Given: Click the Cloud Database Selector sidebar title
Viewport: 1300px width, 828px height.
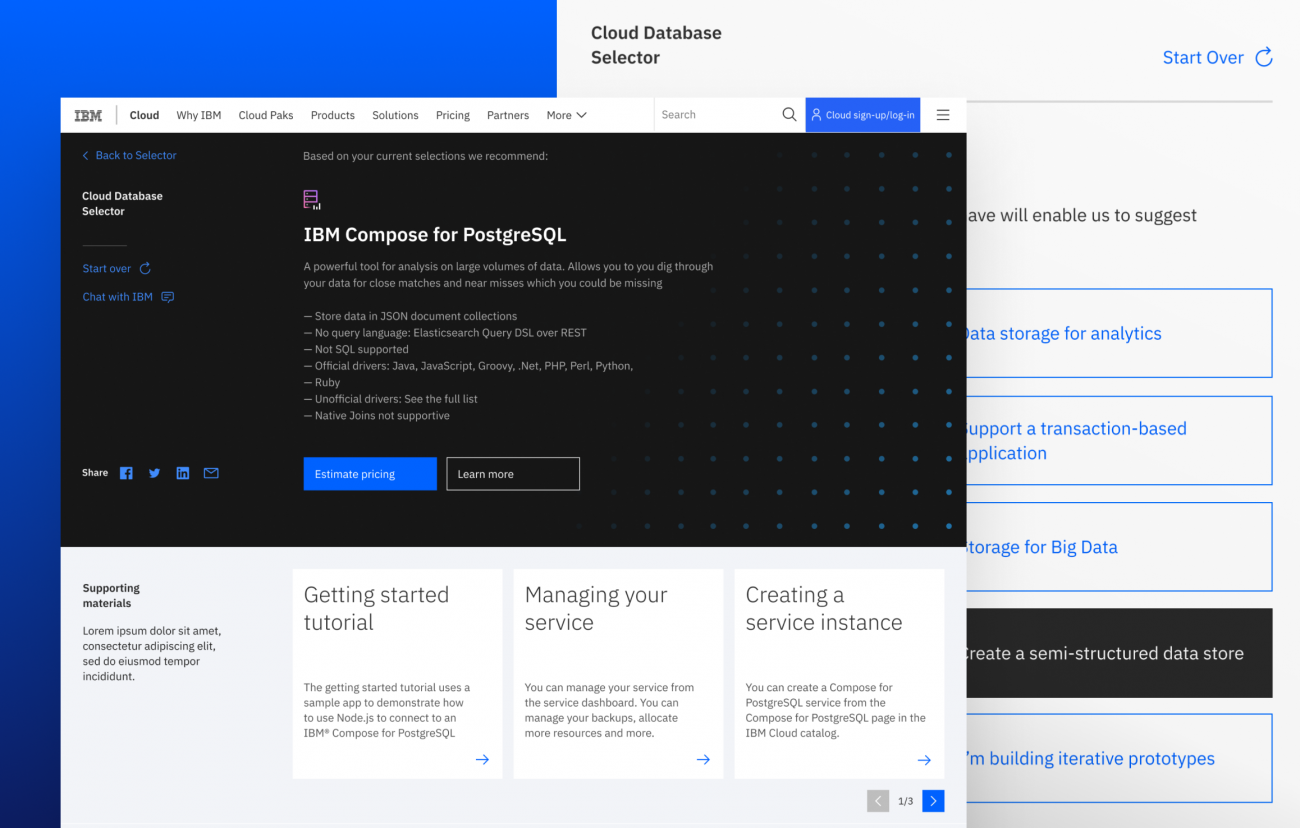Looking at the screenshot, I should point(122,204).
